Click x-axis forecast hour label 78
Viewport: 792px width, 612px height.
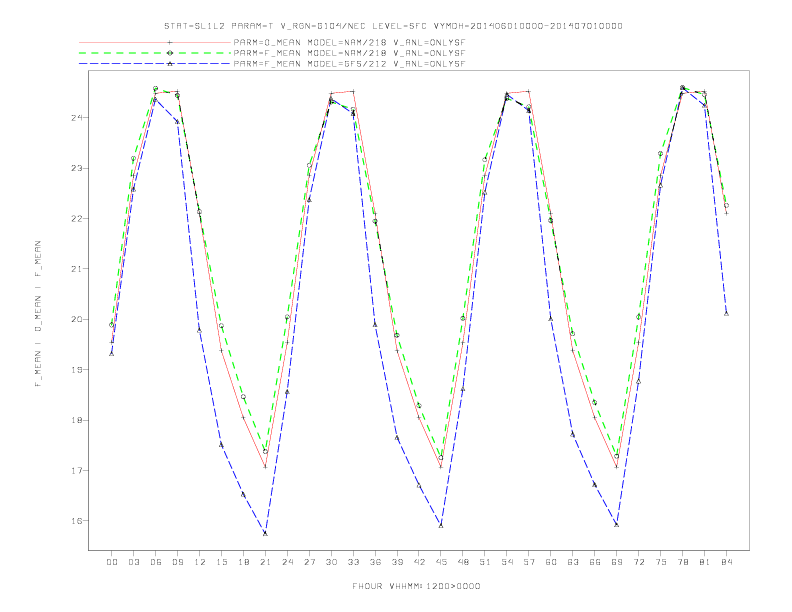[x=683, y=562]
